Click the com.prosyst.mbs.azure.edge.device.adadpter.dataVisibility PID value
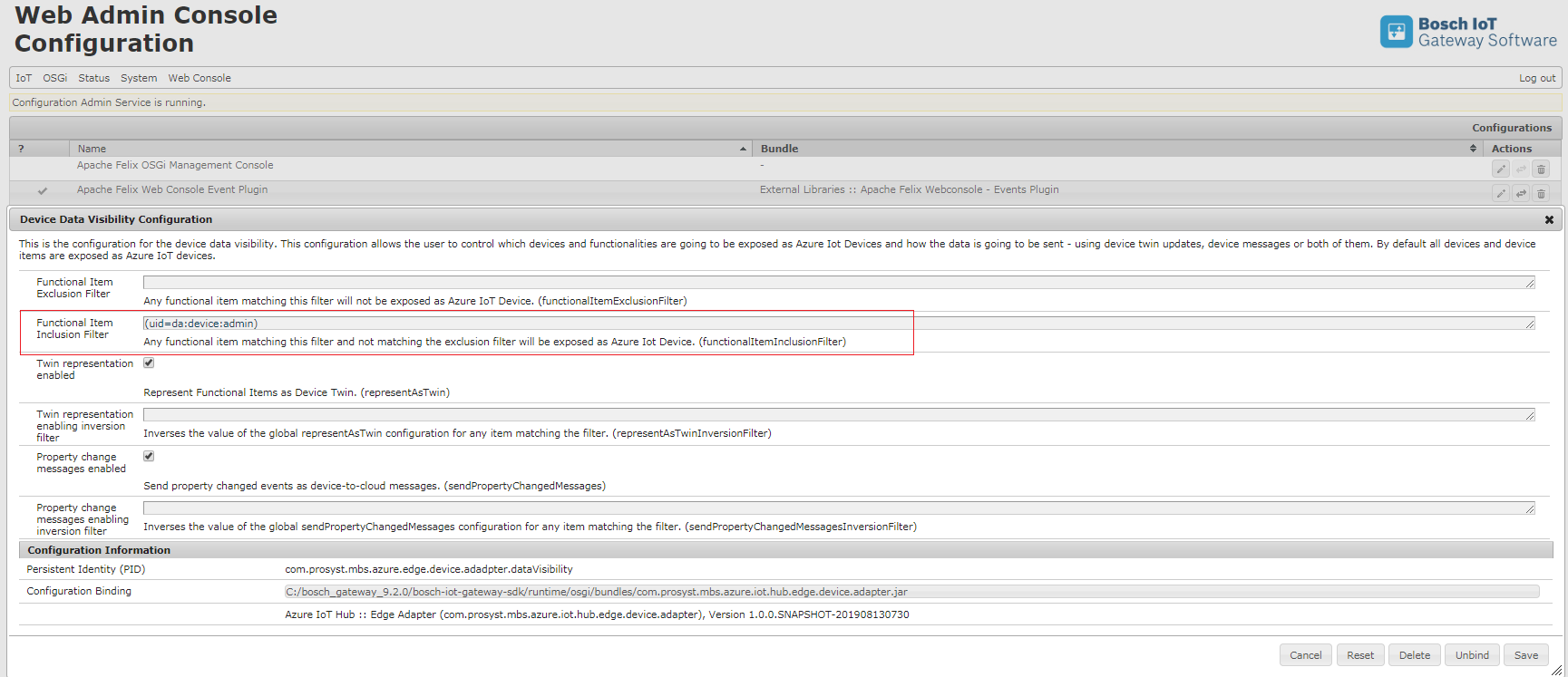The width and height of the screenshot is (1568, 677). pos(429,569)
